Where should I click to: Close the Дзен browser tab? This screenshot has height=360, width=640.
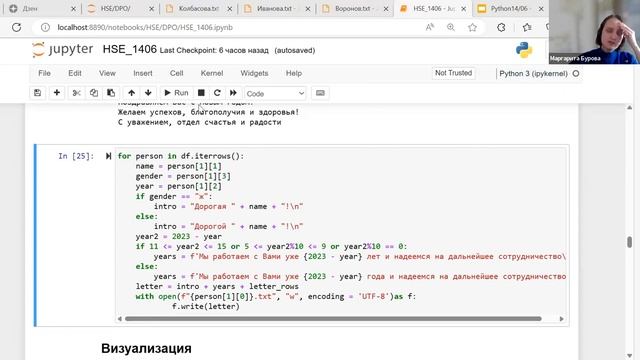(73, 9)
